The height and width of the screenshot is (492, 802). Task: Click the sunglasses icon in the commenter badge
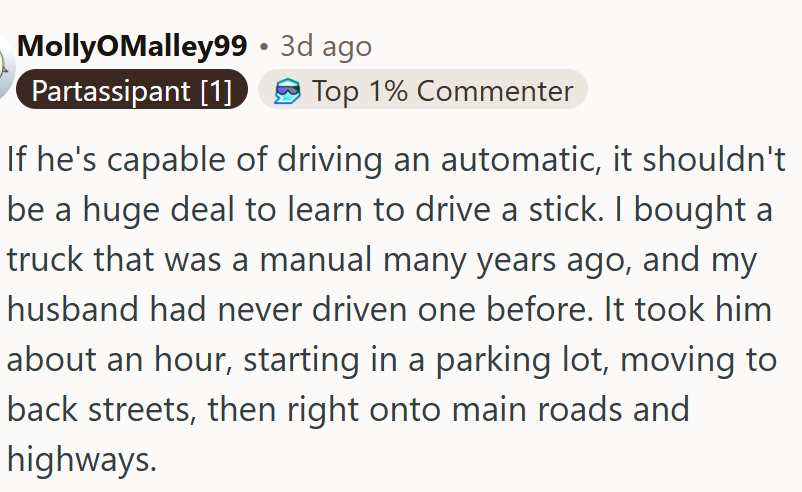pyautogui.click(x=287, y=92)
